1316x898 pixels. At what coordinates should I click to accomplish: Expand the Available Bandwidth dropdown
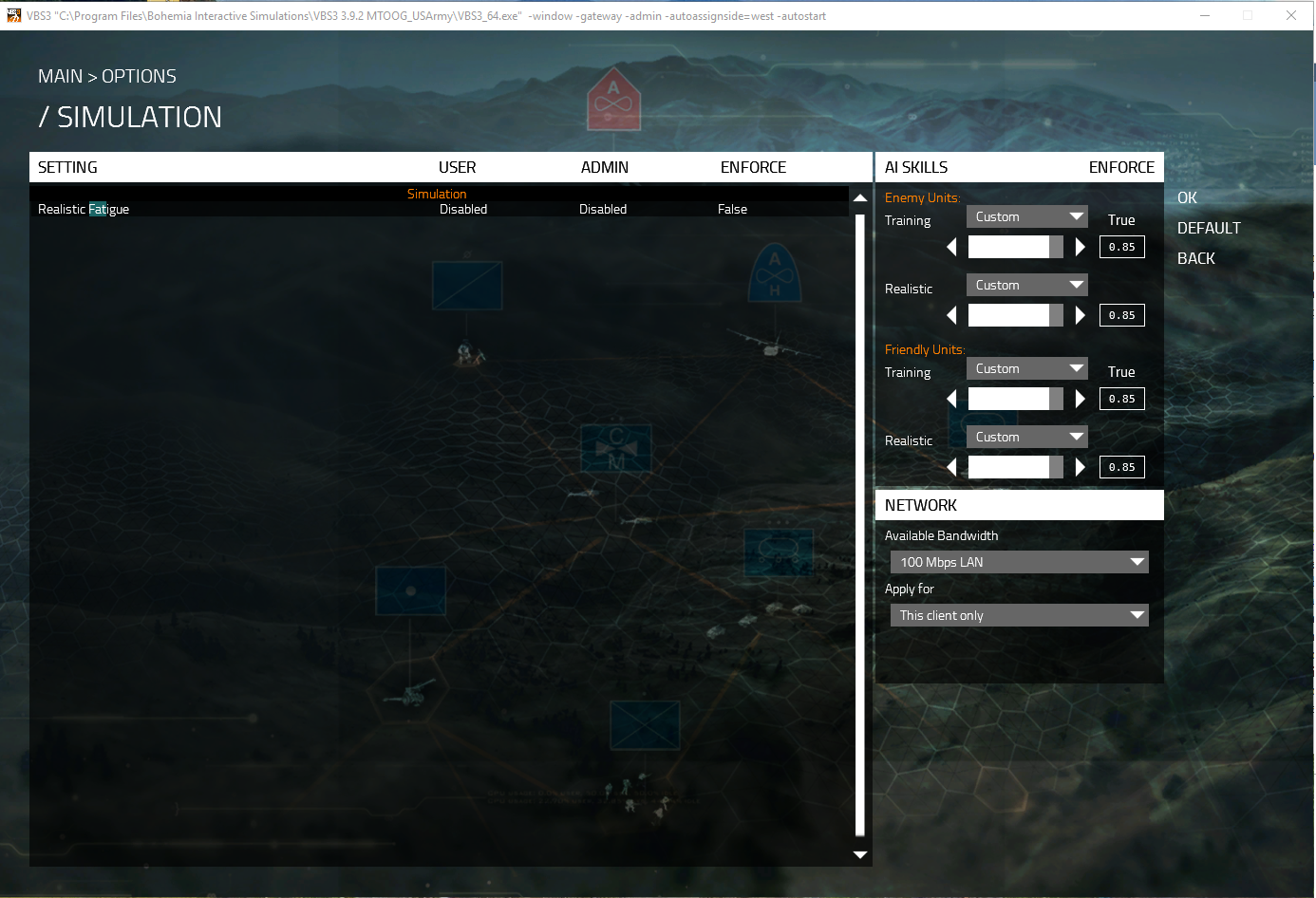[x=1020, y=562]
